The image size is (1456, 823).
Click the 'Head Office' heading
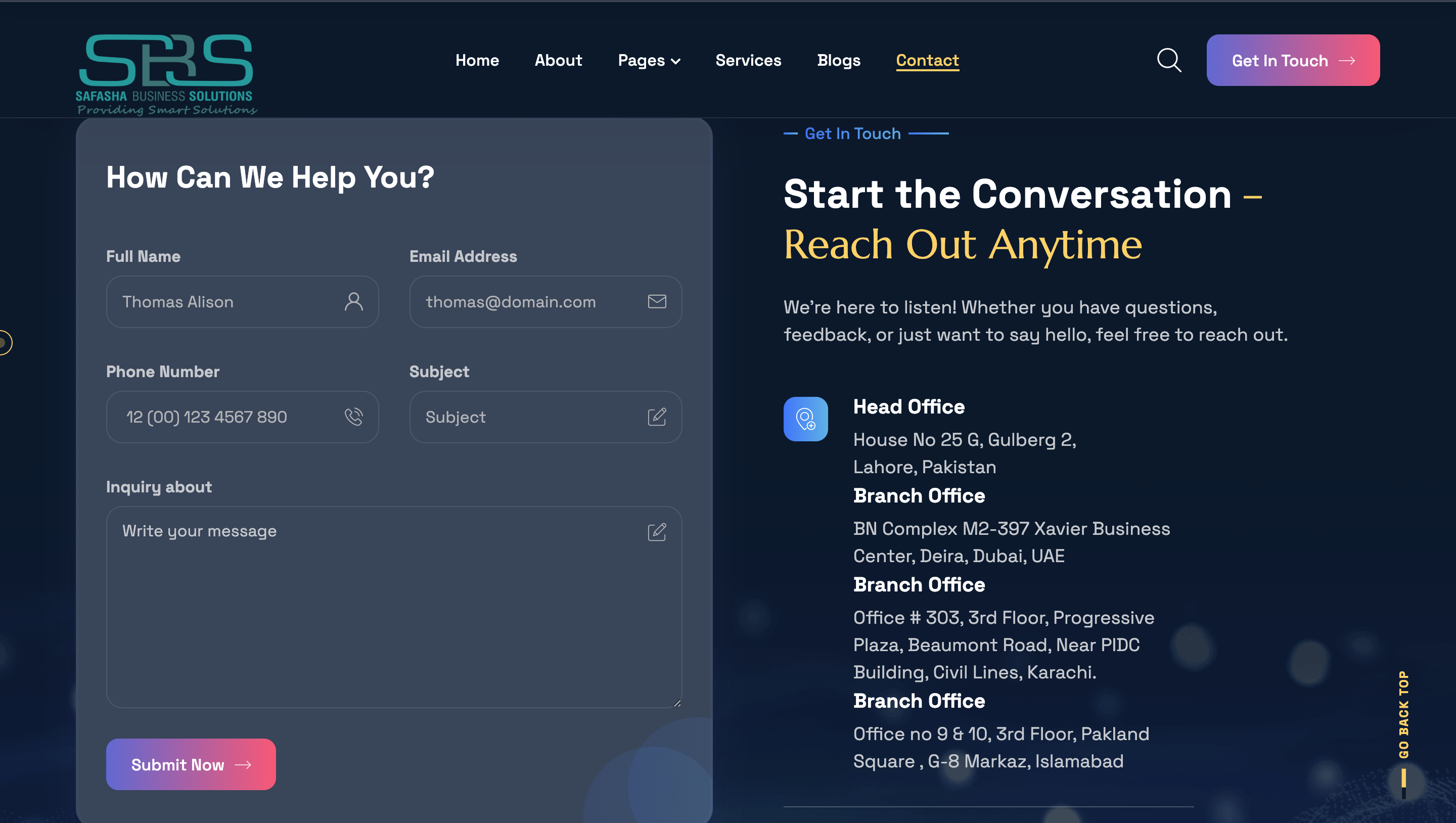[909, 406]
